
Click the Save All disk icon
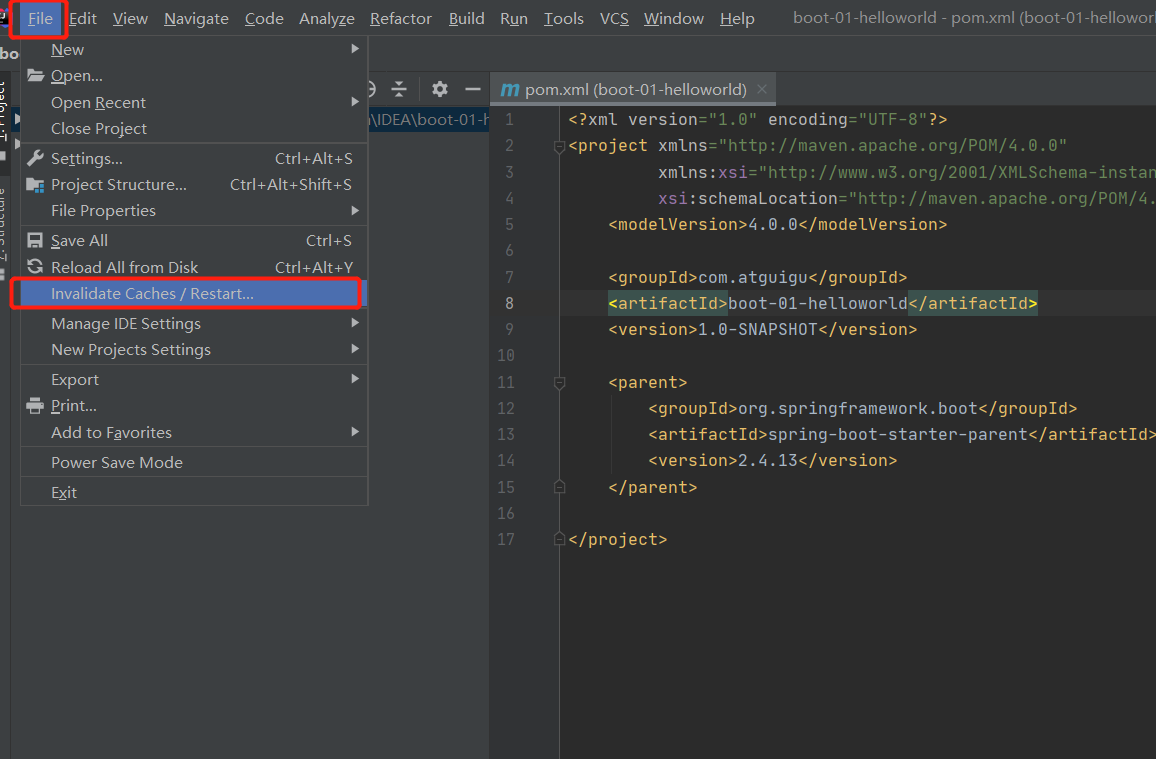point(35,240)
